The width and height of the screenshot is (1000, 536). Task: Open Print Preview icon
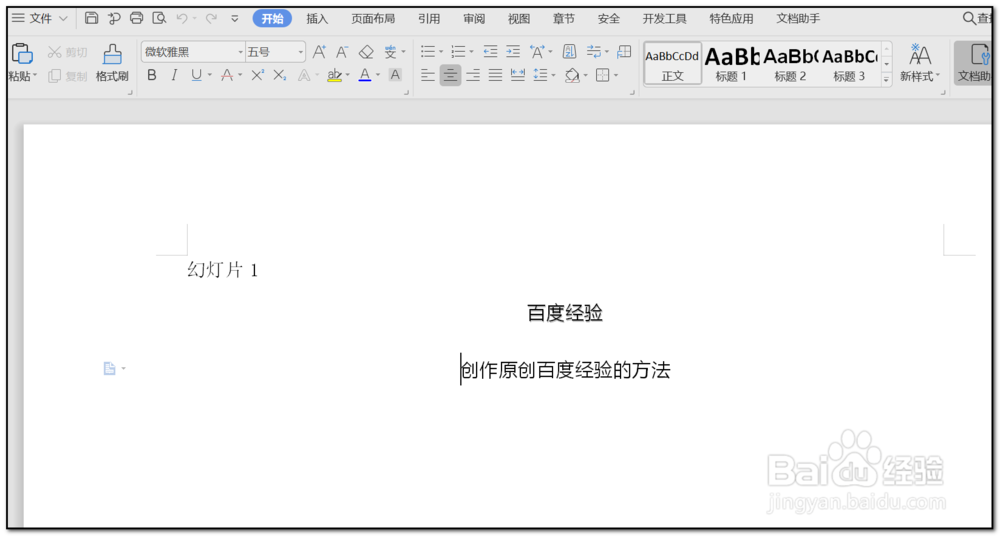pyautogui.click(x=159, y=19)
